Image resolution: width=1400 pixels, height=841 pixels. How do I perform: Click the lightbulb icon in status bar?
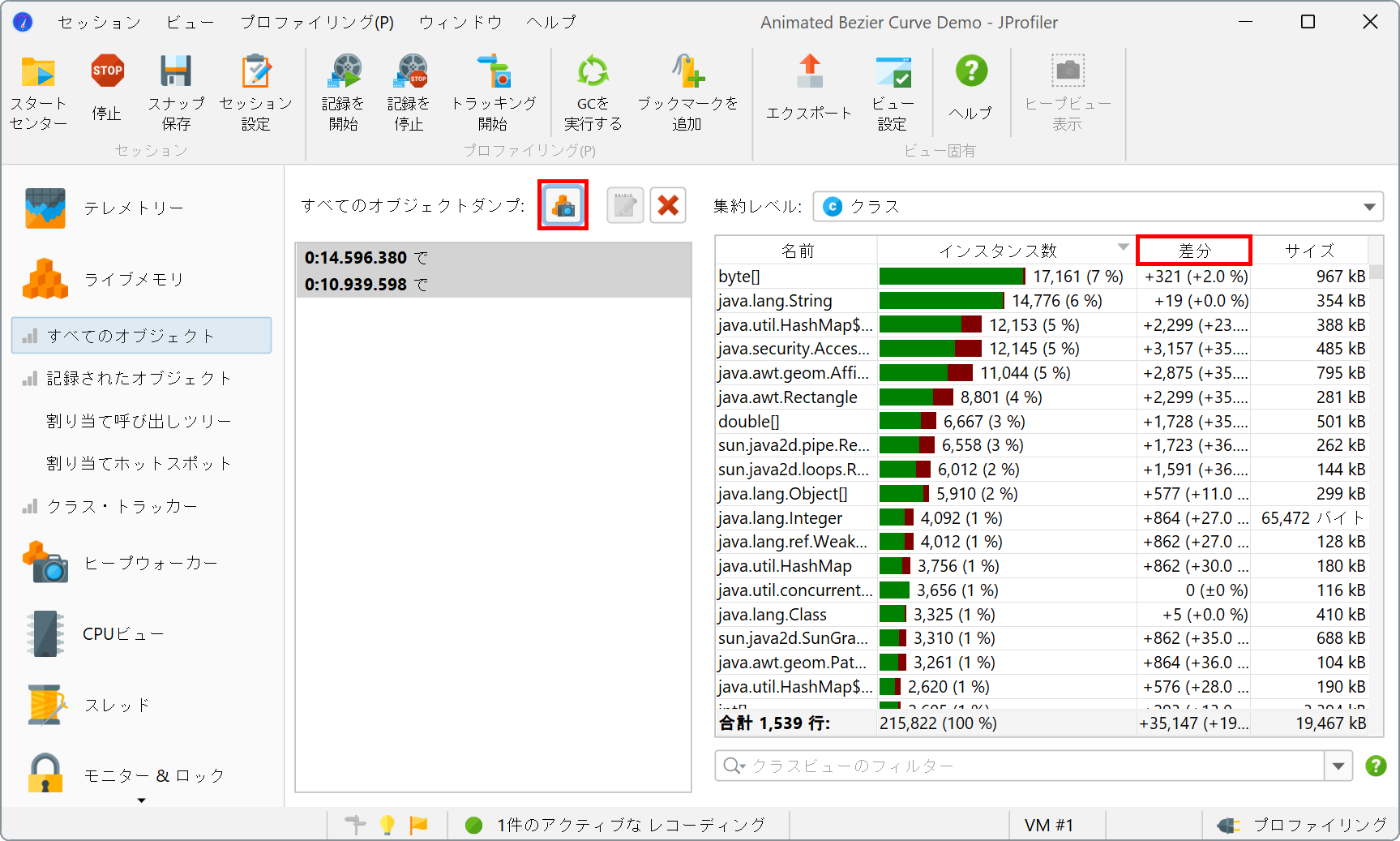coord(387,825)
